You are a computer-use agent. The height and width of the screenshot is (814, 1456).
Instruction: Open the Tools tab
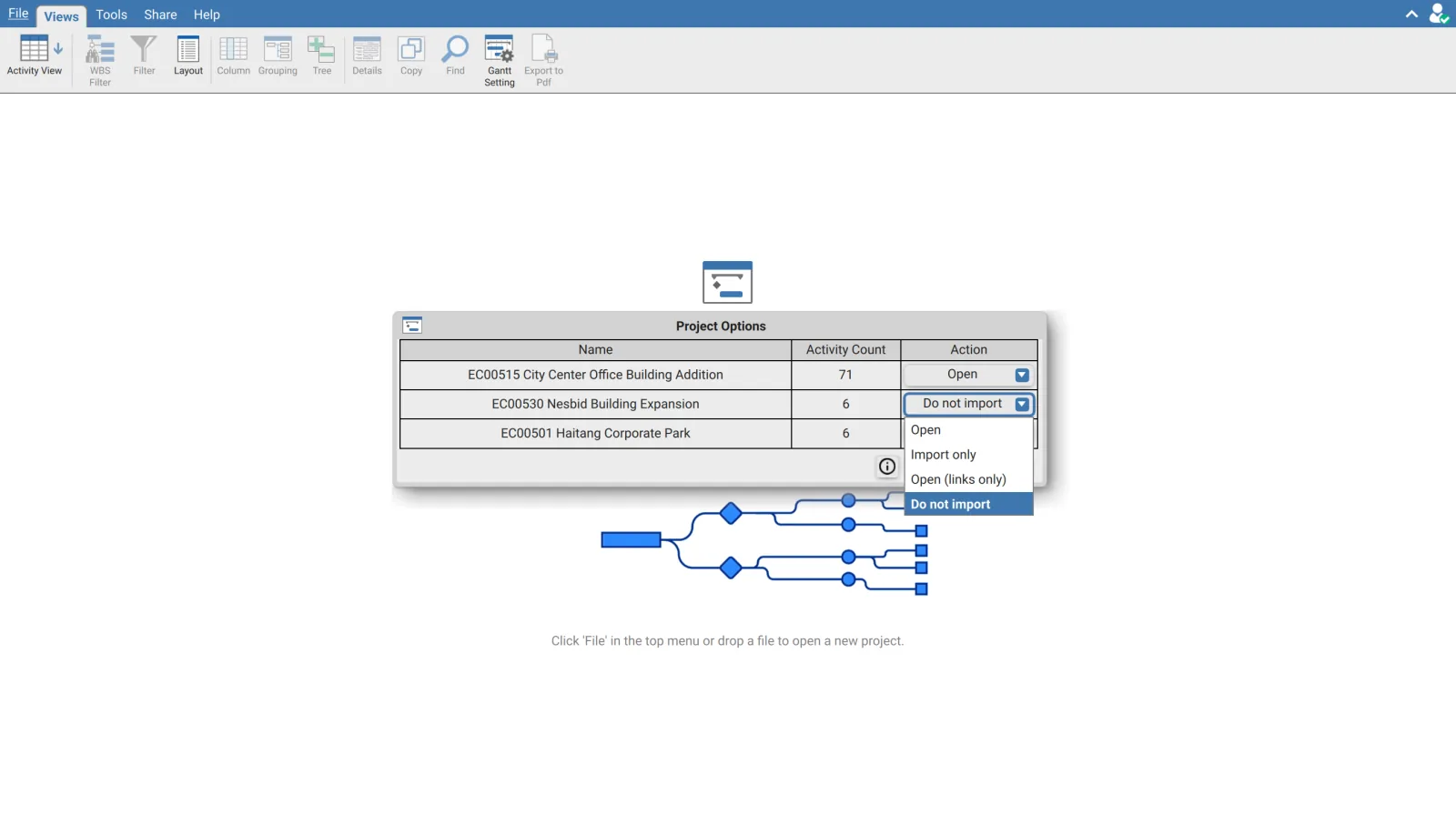tap(112, 15)
